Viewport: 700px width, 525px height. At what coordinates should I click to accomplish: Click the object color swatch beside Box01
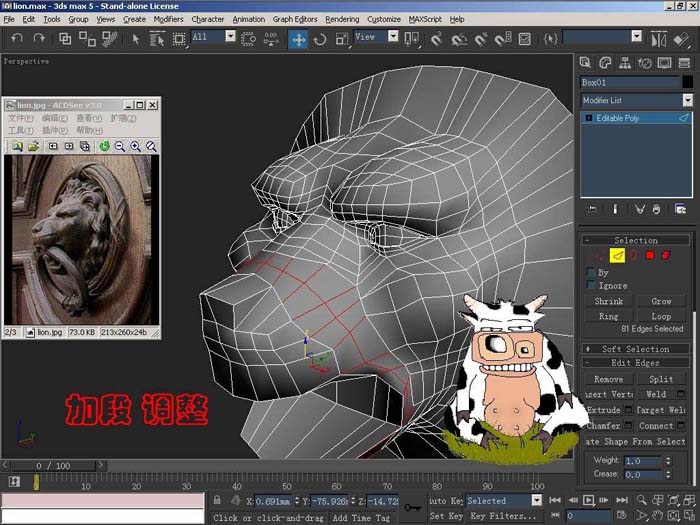[x=688, y=82]
